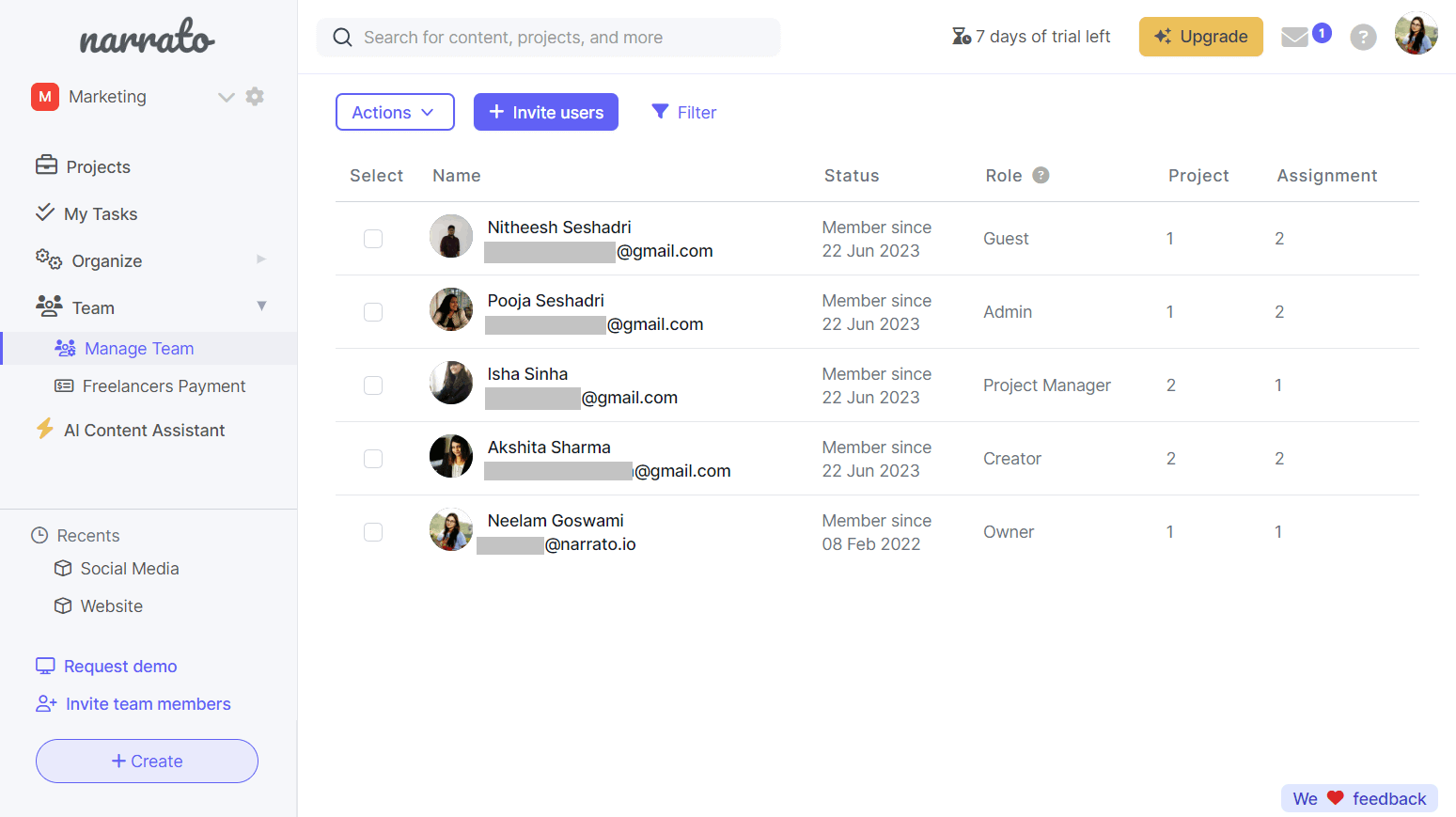Click the name Isha Sinha

coord(527,374)
